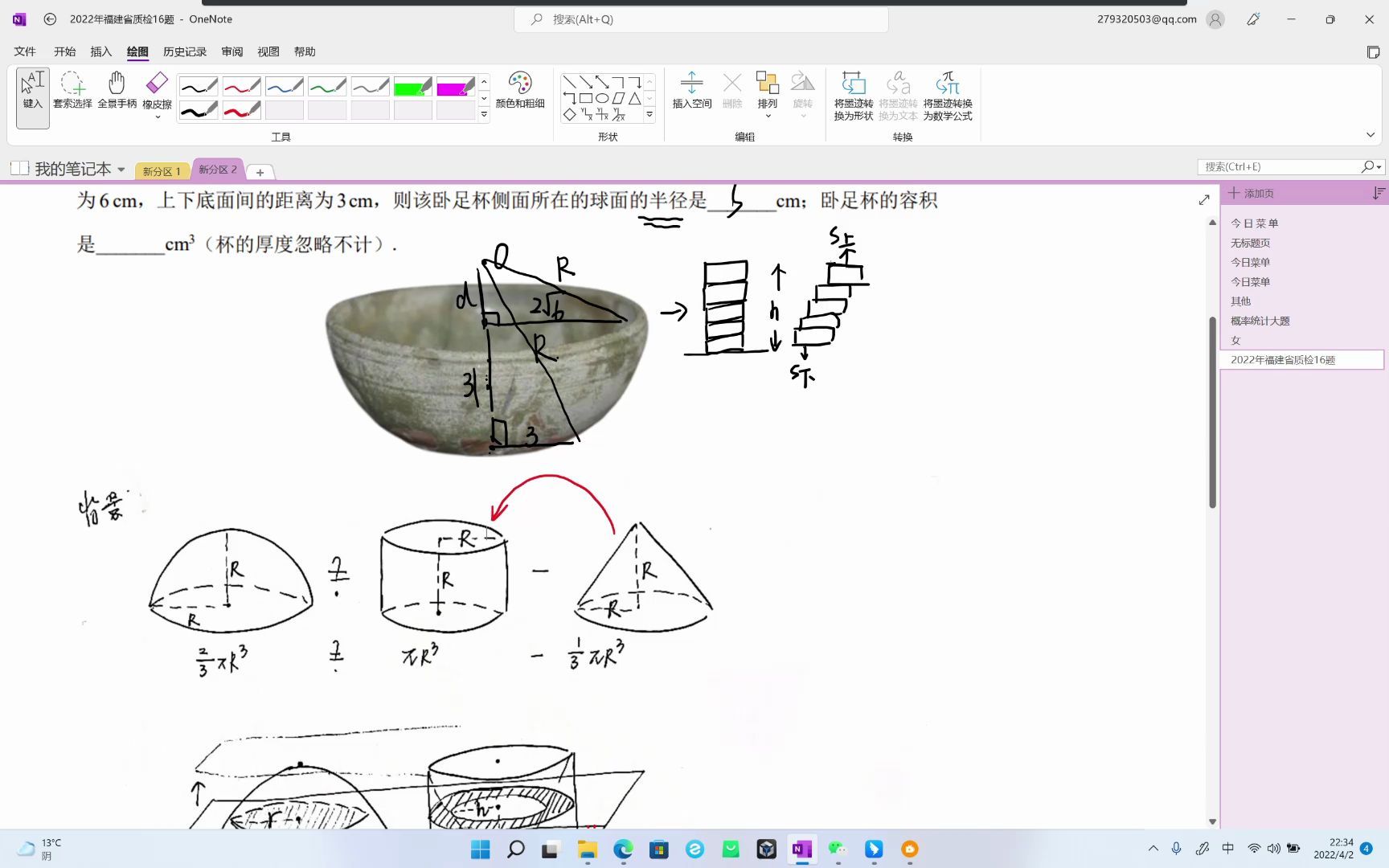Open 颜色和粗细 color and thickness dialog

click(x=520, y=90)
